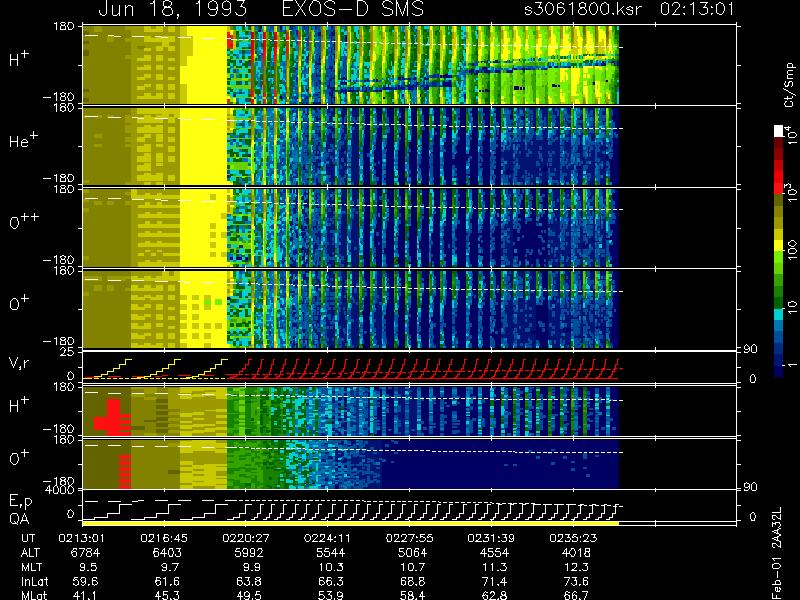Click the 'Feb-01 2AA32L' vertical stamp

[777, 553]
